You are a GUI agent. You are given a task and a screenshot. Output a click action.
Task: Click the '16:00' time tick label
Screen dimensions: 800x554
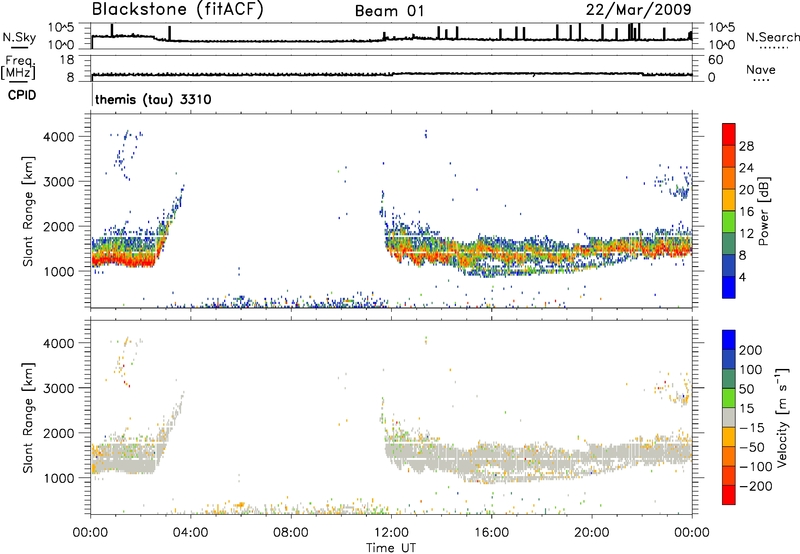(491, 533)
